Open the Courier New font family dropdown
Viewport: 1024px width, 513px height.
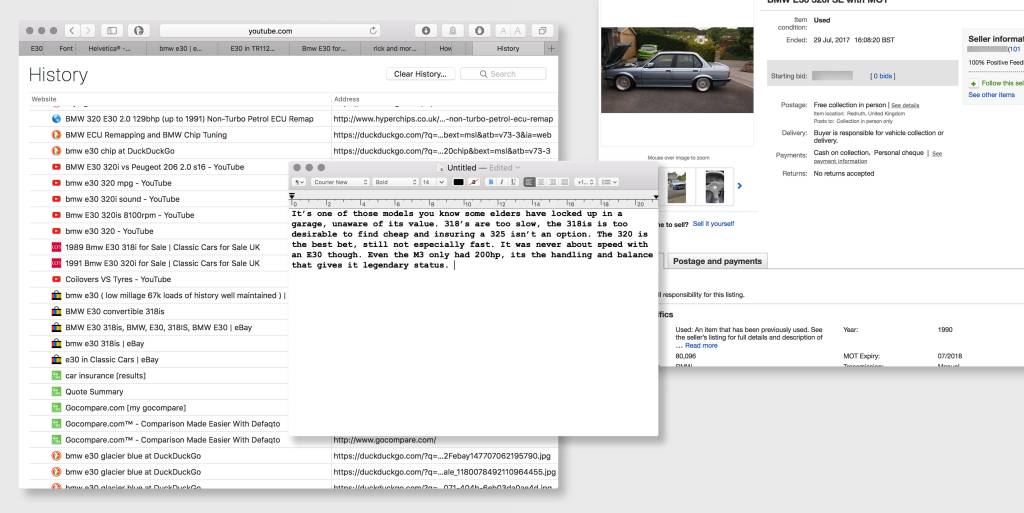tap(338, 182)
